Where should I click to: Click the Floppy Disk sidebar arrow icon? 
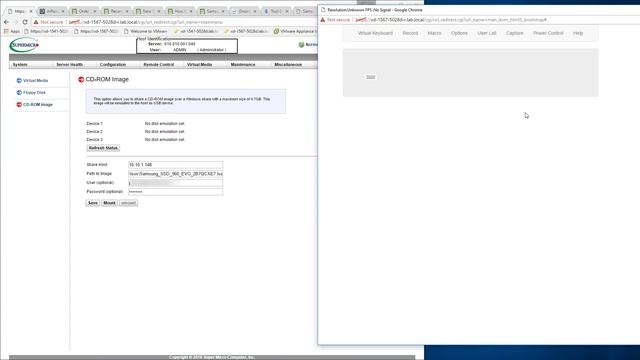click(x=19, y=93)
